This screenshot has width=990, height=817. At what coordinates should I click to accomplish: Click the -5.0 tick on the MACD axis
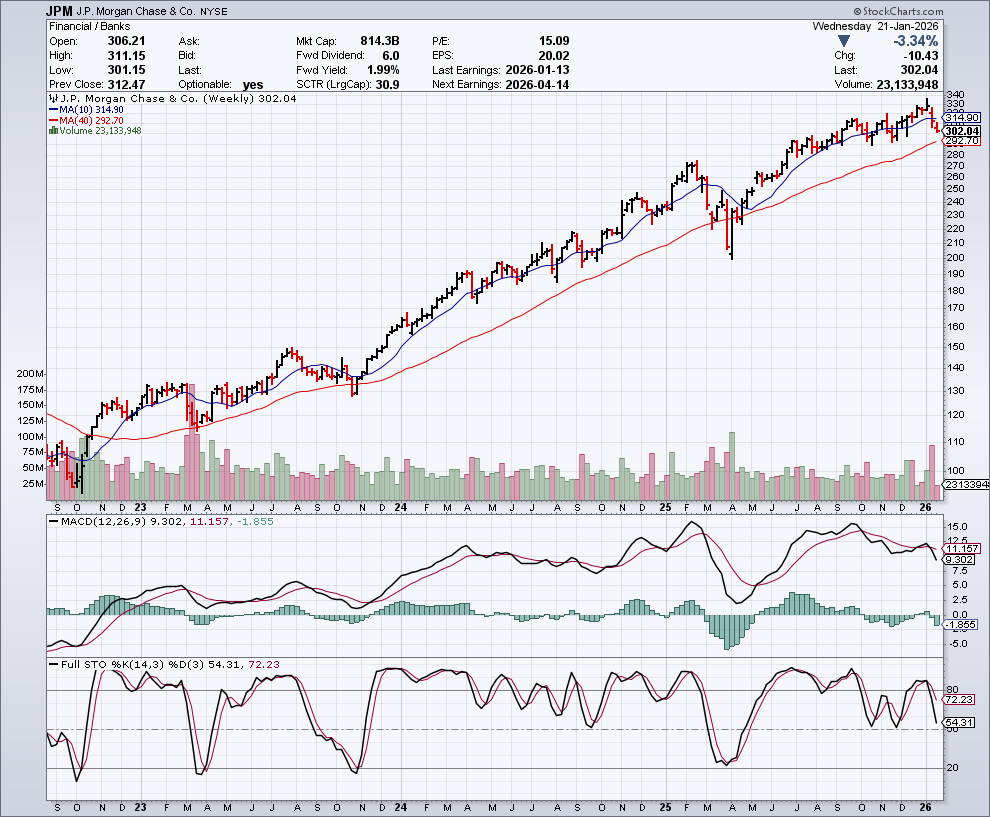coord(957,644)
